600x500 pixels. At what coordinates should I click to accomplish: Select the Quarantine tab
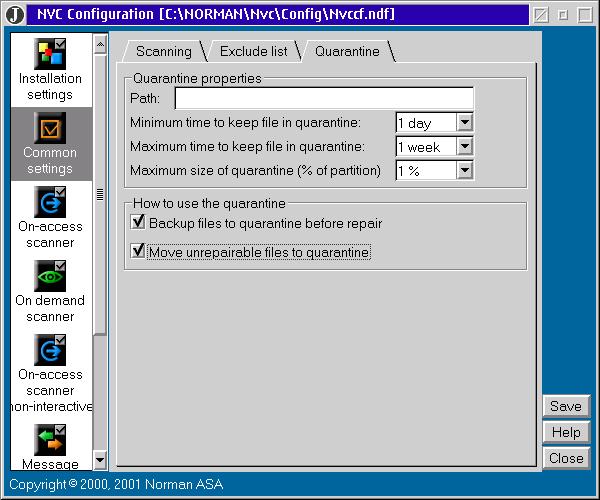point(347,51)
